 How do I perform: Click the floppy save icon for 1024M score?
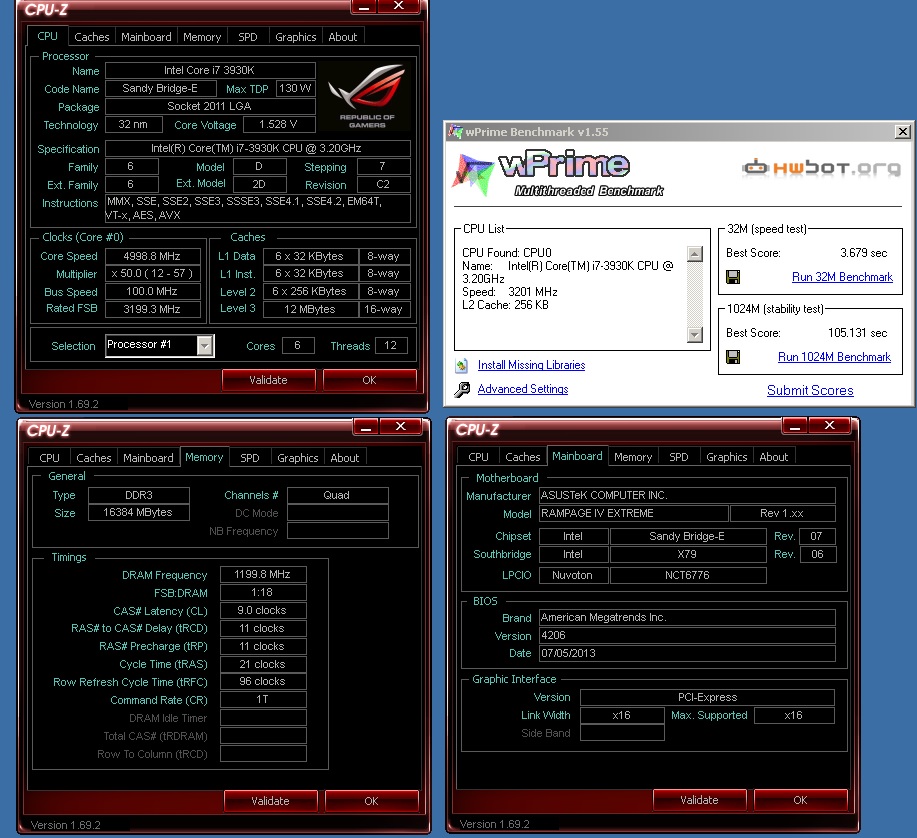pyautogui.click(x=733, y=357)
